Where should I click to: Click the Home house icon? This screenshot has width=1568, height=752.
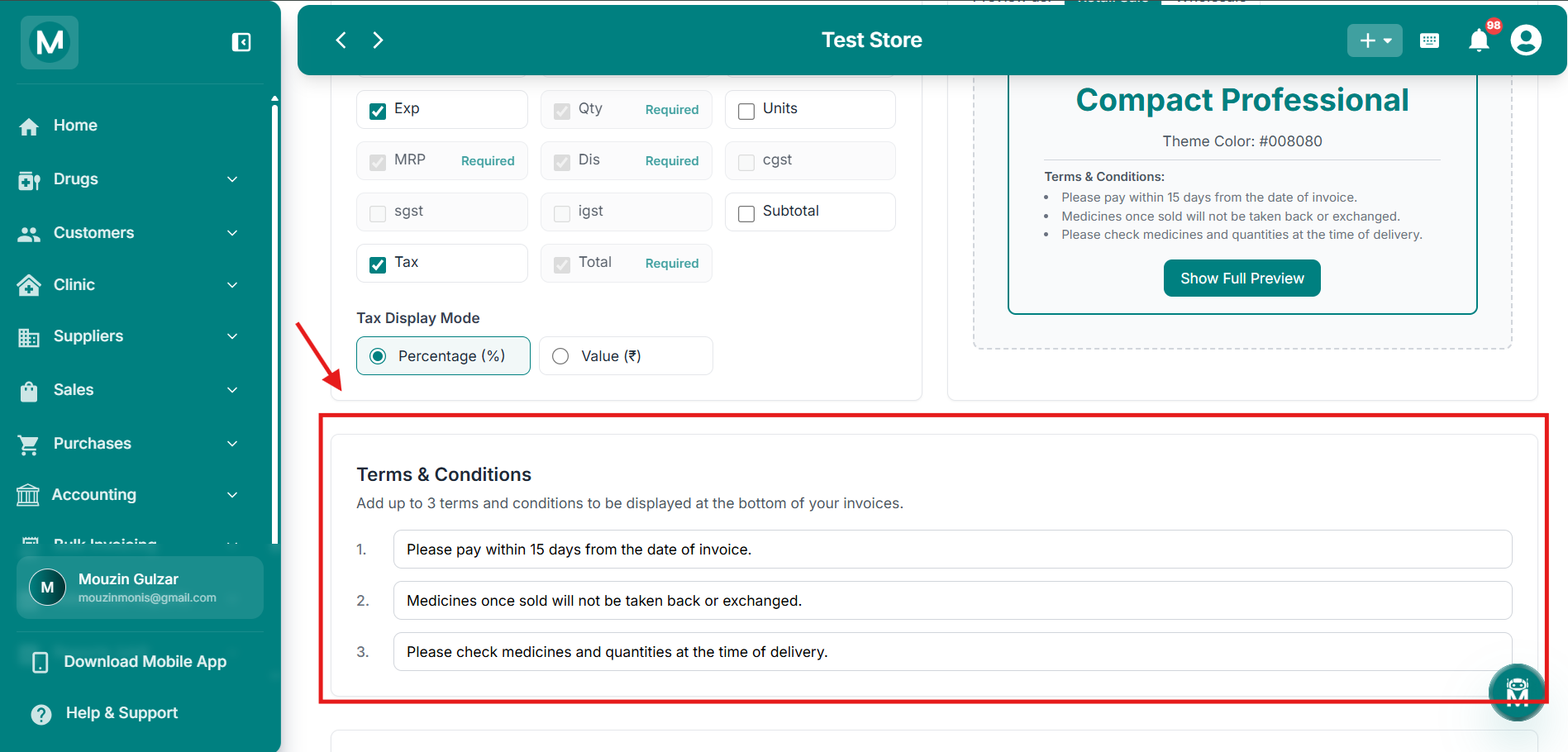click(29, 126)
